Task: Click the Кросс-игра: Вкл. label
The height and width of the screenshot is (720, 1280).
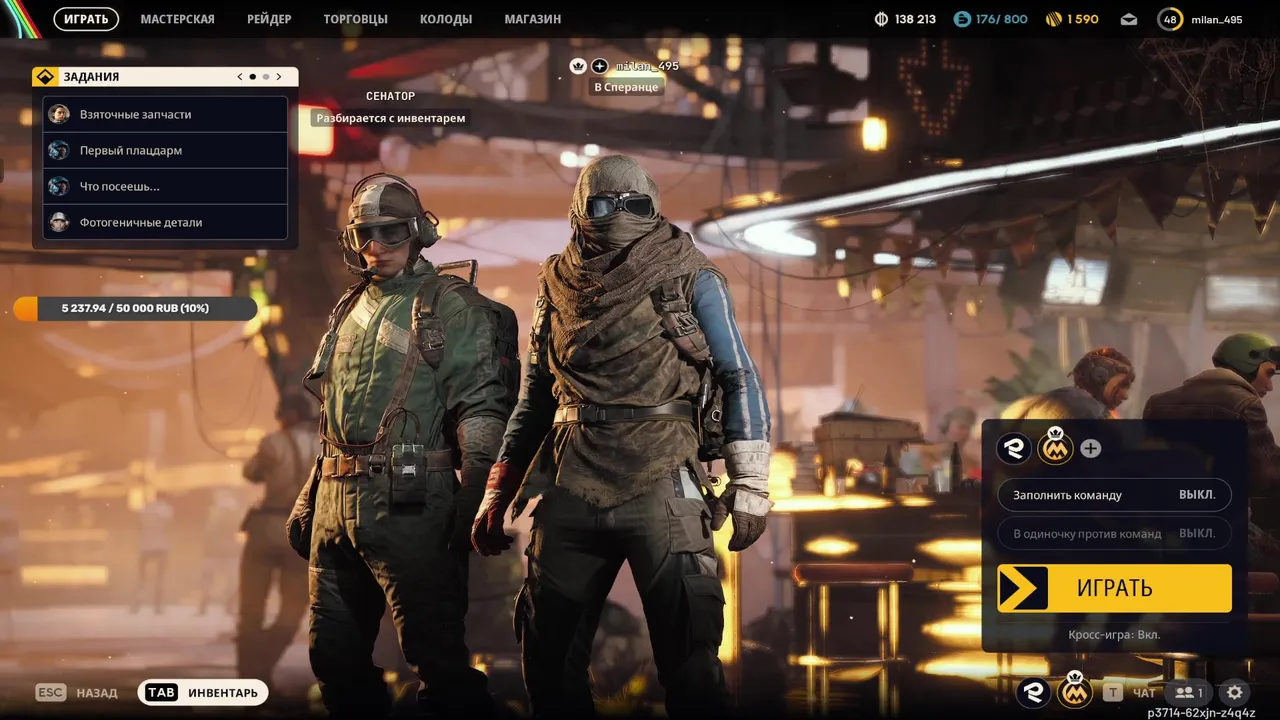Action: (1114, 634)
